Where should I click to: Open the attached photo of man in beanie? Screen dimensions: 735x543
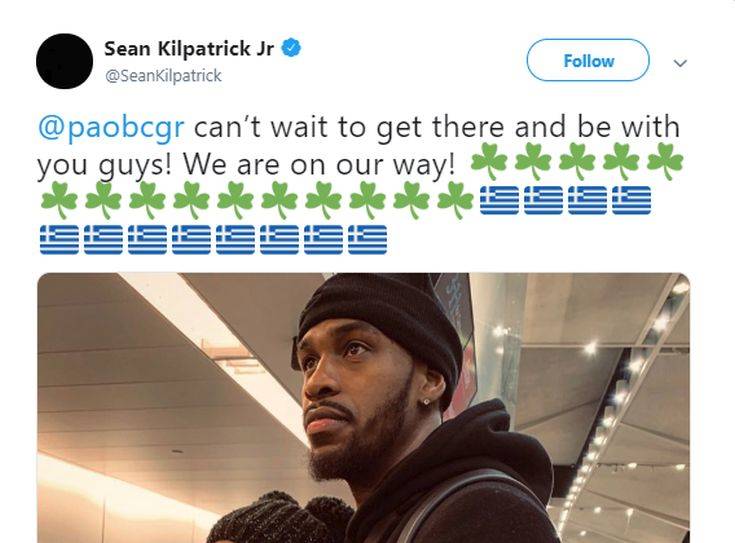click(363, 407)
